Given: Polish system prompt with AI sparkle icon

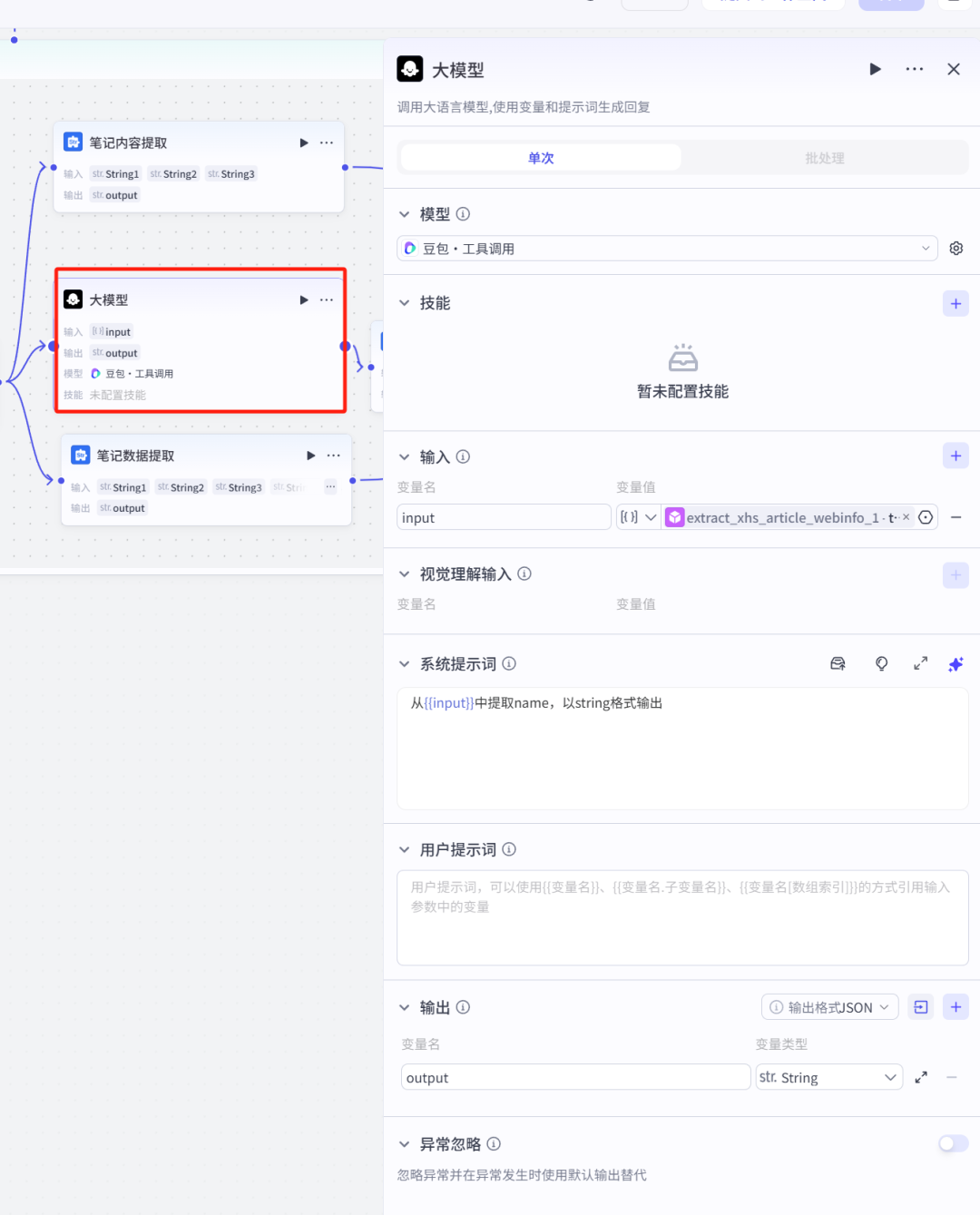Looking at the screenshot, I should coord(955,663).
